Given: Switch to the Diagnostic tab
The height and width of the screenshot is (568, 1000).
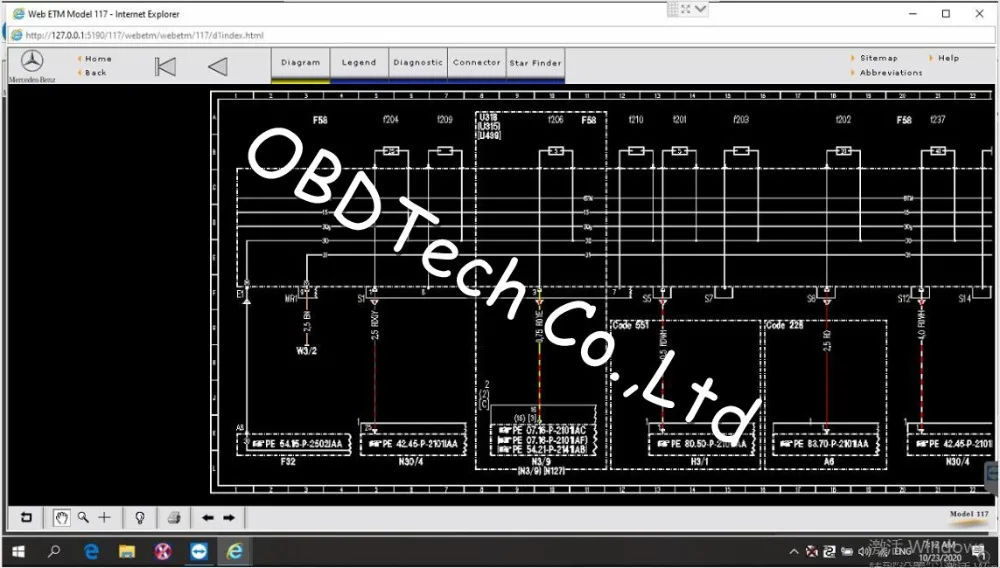Looking at the screenshot, I should [418, 63].
